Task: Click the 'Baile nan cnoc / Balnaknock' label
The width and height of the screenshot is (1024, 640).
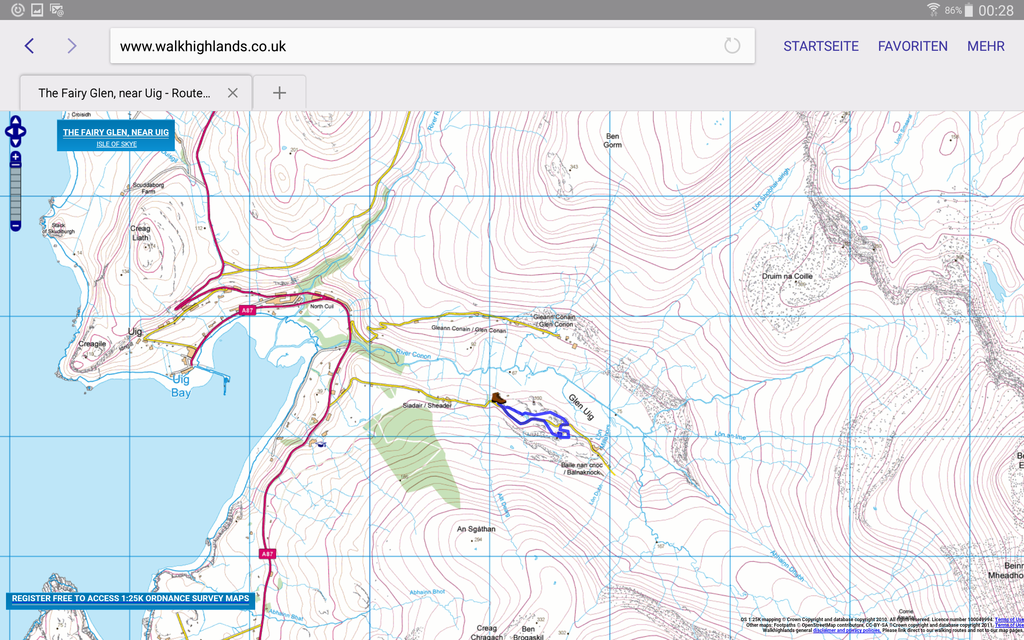Action: pos(580,468)
